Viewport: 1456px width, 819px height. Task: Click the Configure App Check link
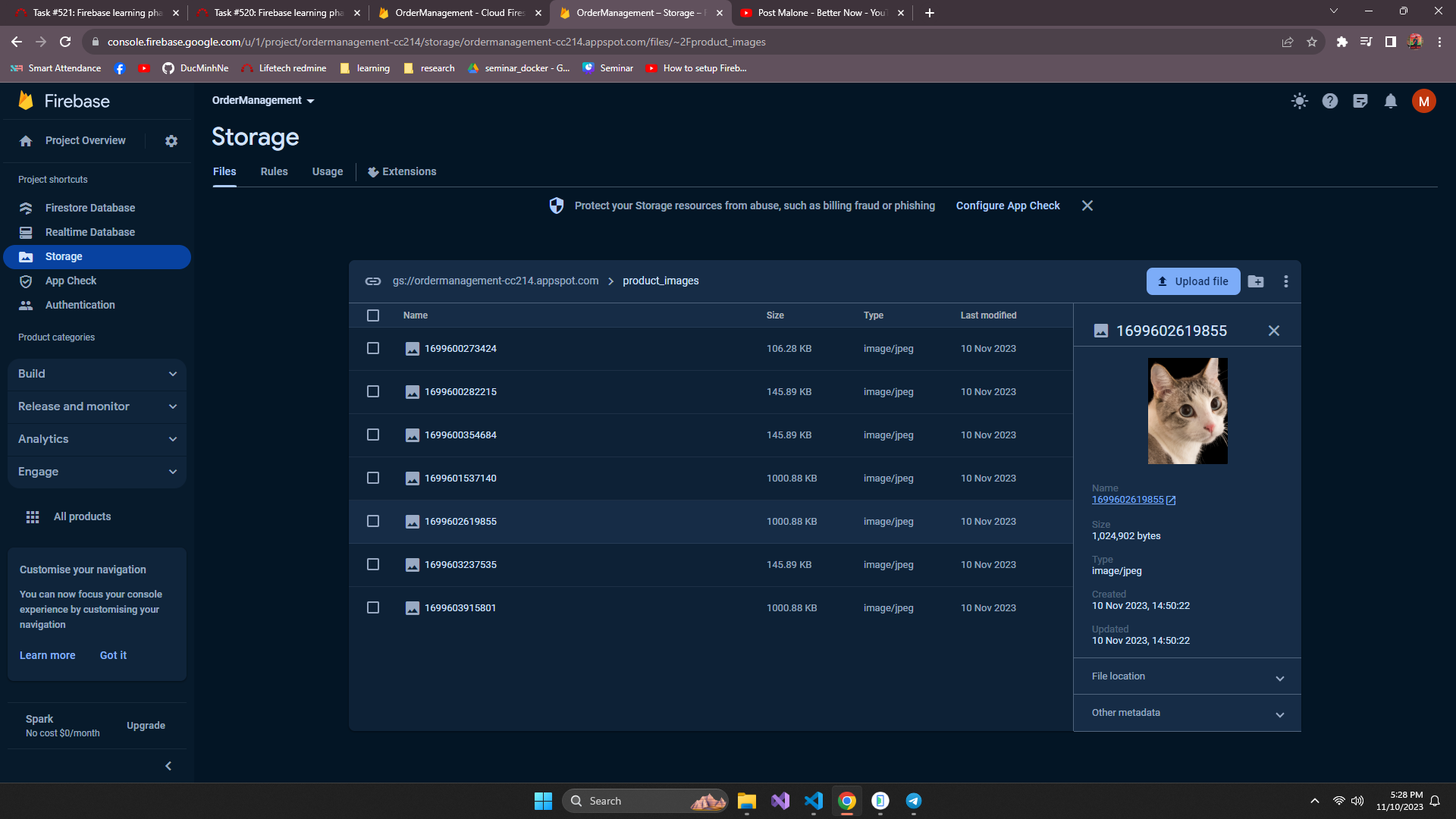coord(1007,206)
